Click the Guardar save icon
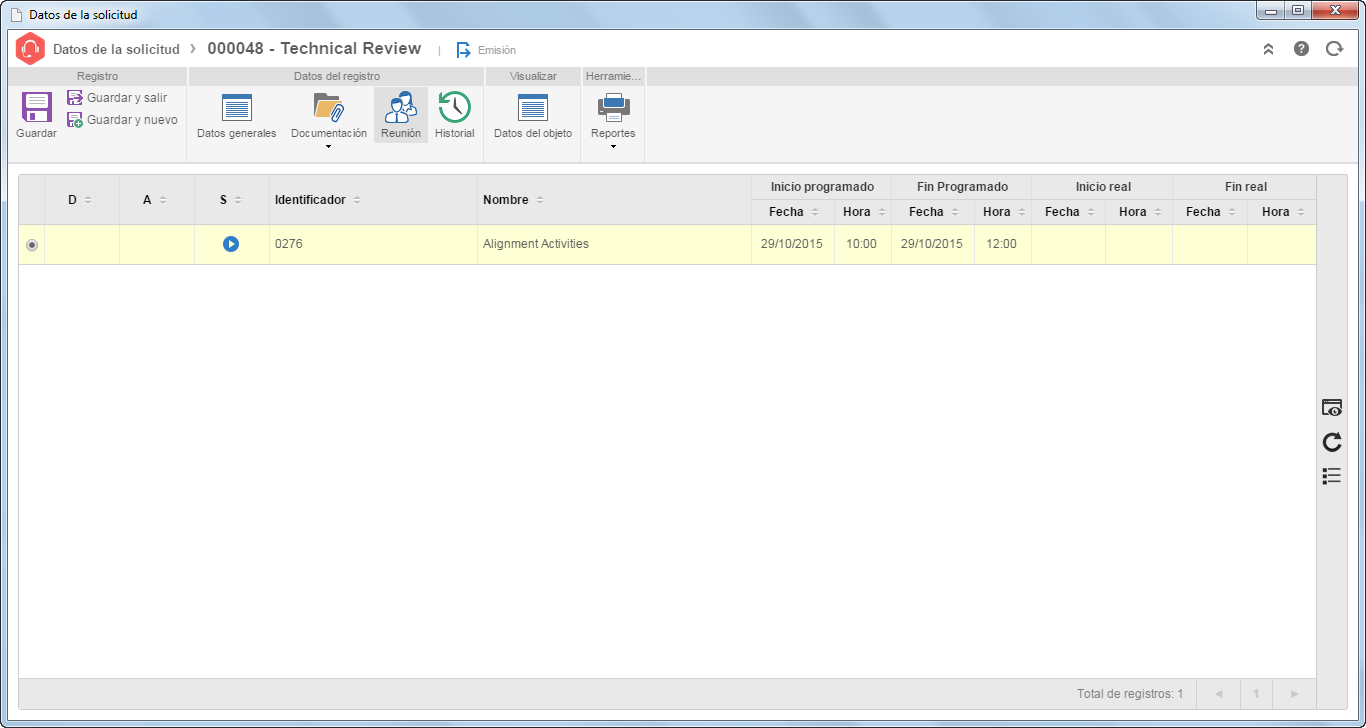 tap(37, 107)
